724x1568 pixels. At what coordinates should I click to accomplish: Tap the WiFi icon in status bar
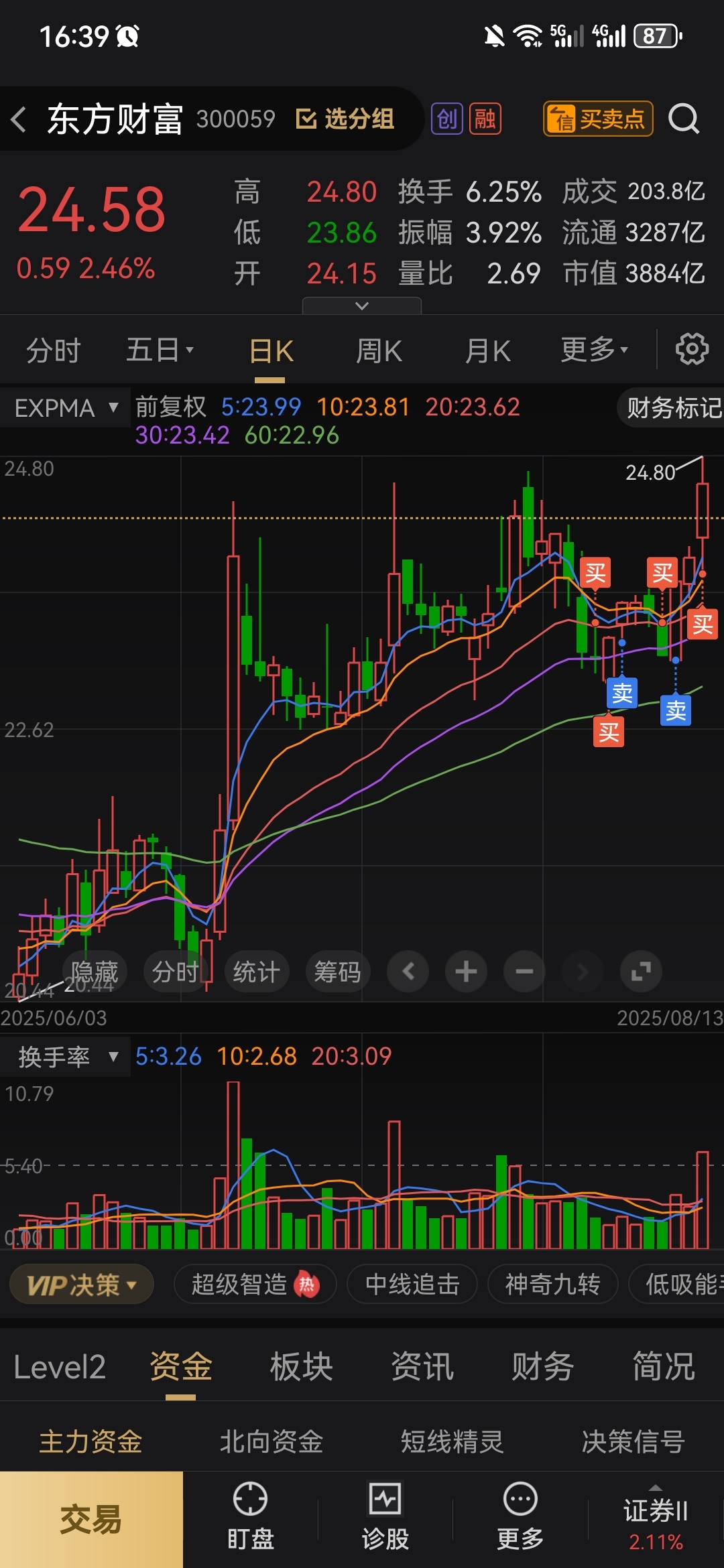[528, 36]
